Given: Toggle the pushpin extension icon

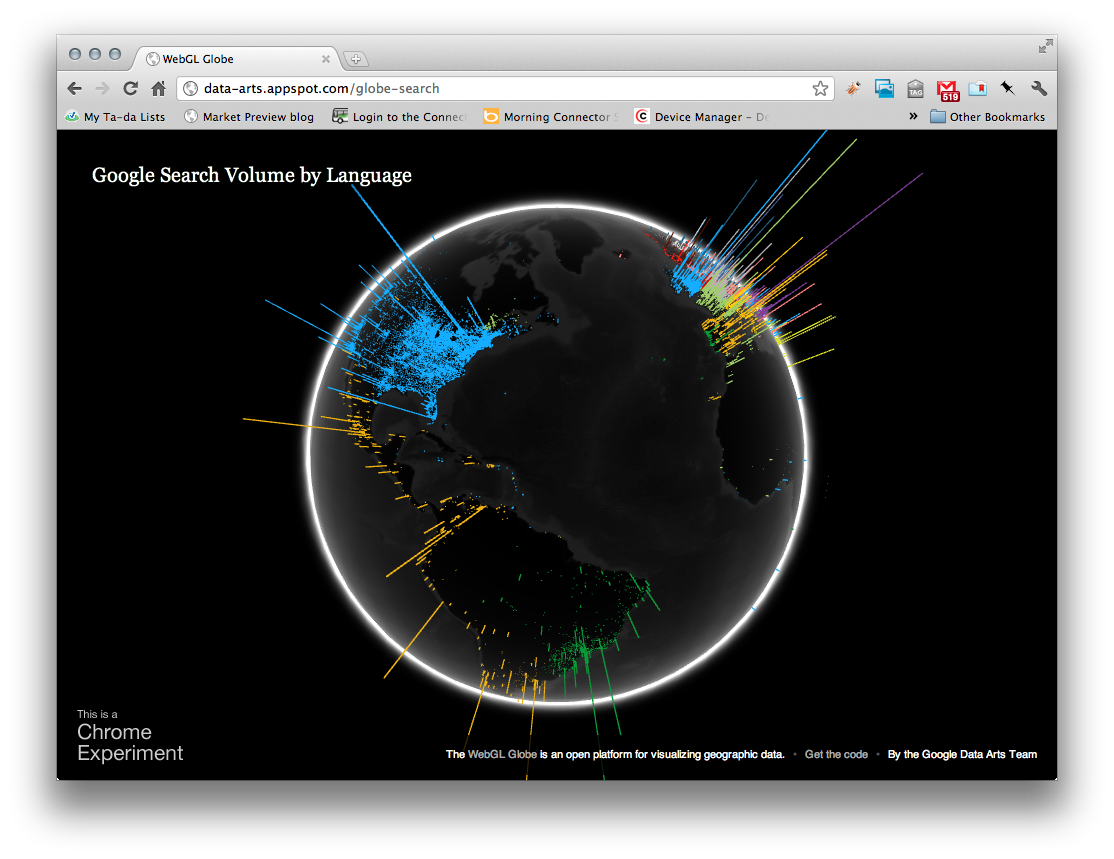Looking at the screenshot, I should (1007, 89).
